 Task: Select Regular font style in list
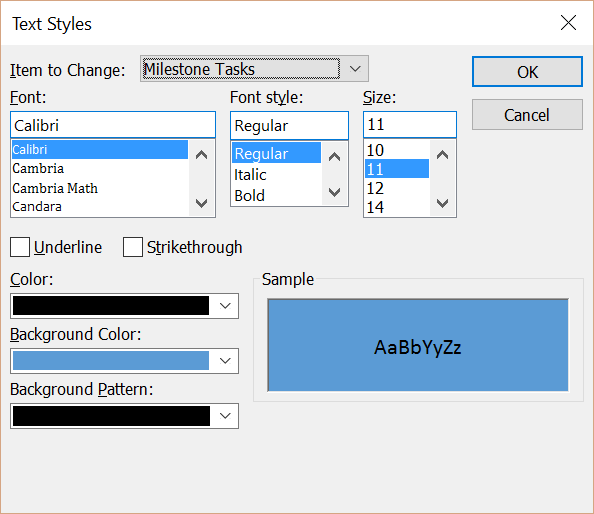[277, 153]
